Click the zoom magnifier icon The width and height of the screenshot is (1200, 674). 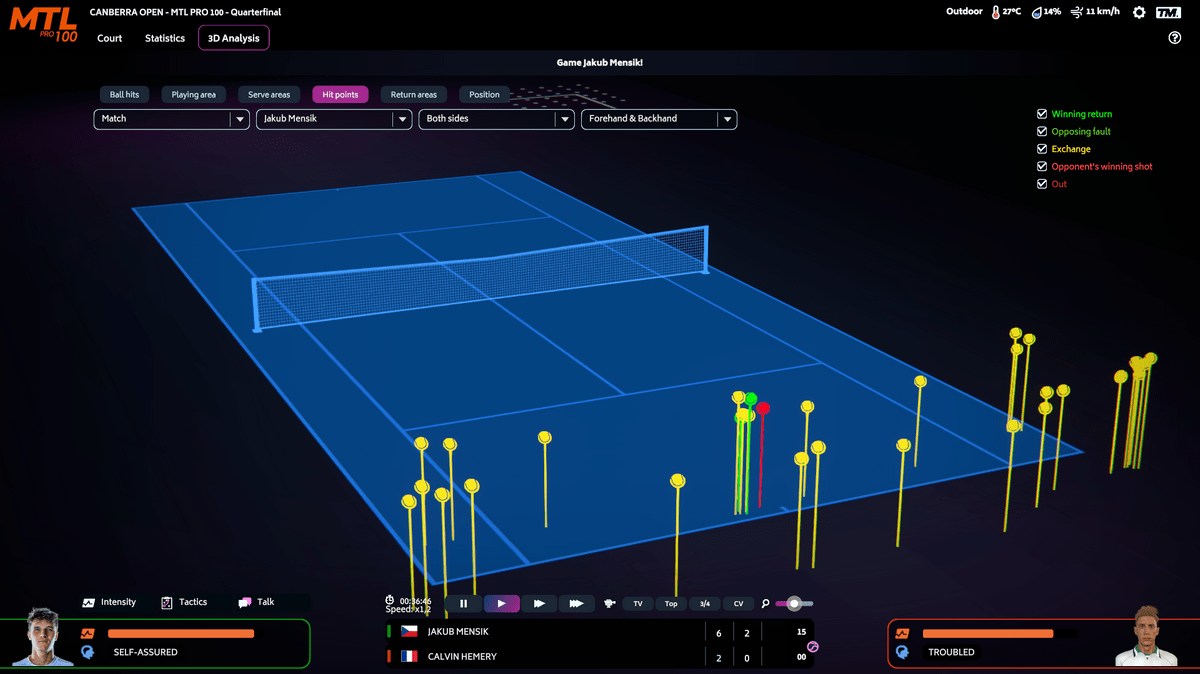tap(765, 603)
